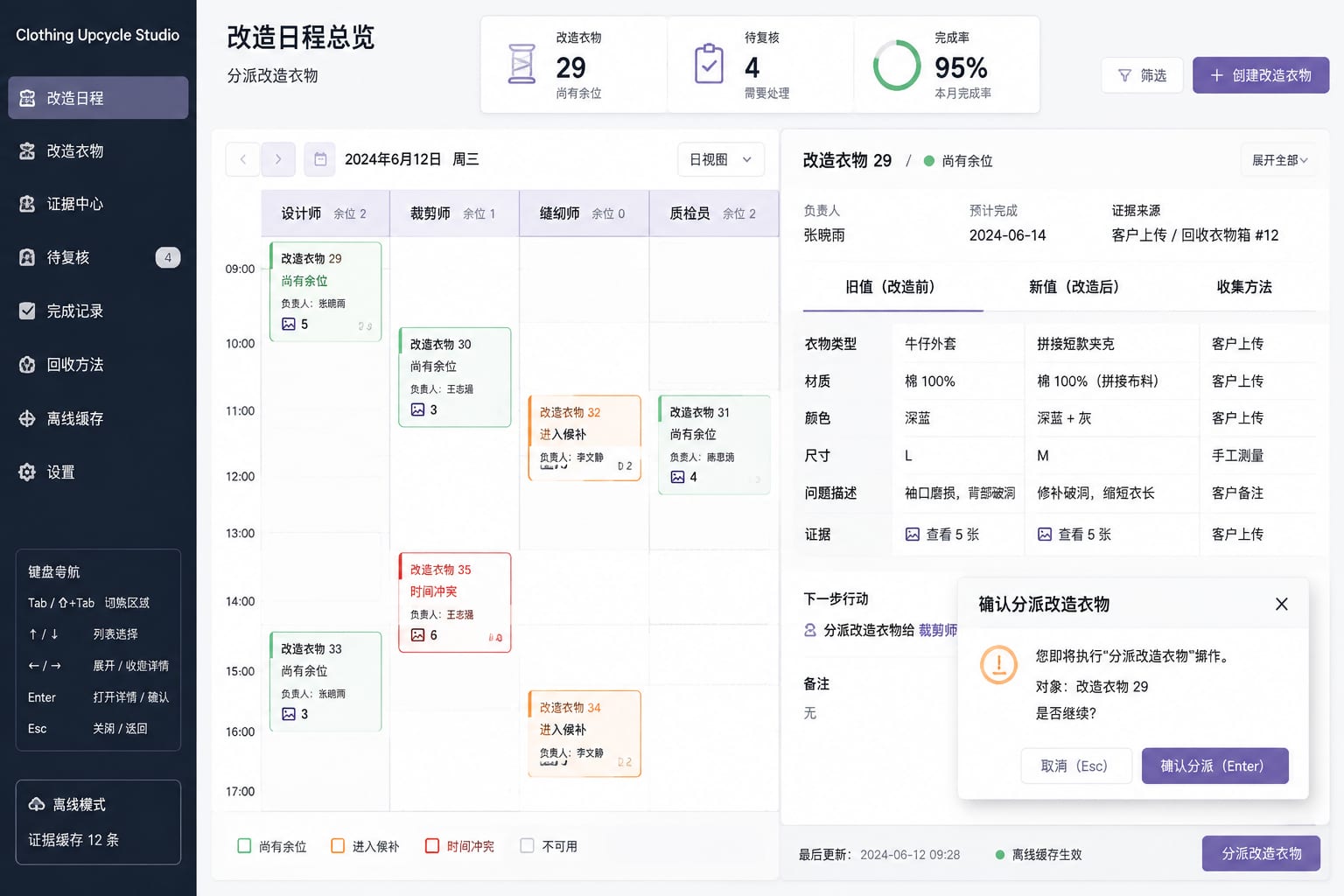Close the 确认分派改造衣物 dialog

click(1282, 604)
